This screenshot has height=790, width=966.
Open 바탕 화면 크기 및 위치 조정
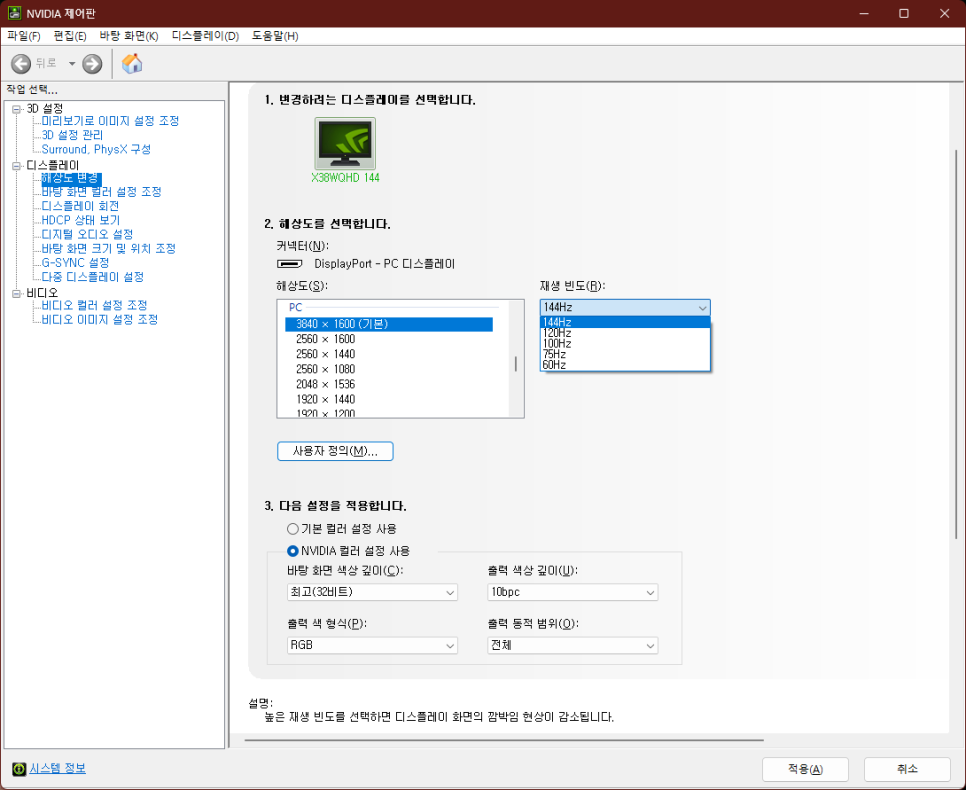click(108, 248)
